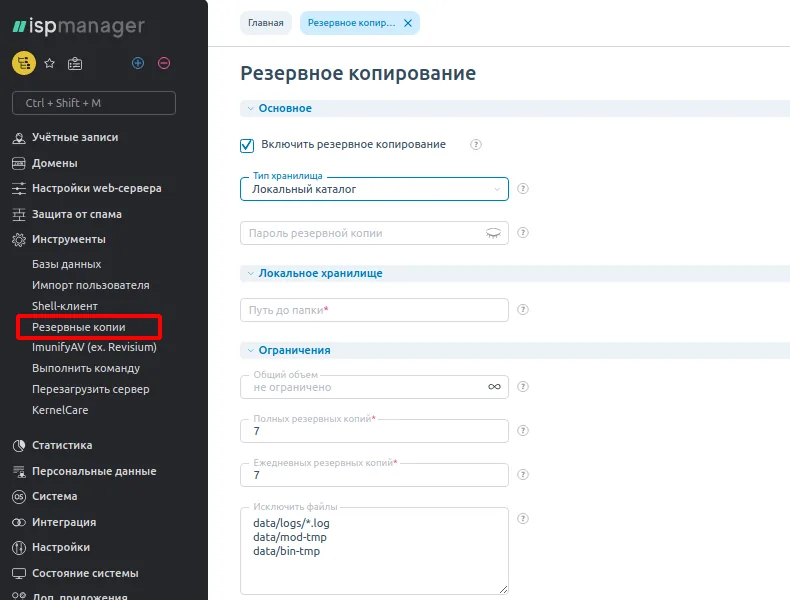Click Общий объем field
Screen dimensions: 790x600
coord(374,387)
